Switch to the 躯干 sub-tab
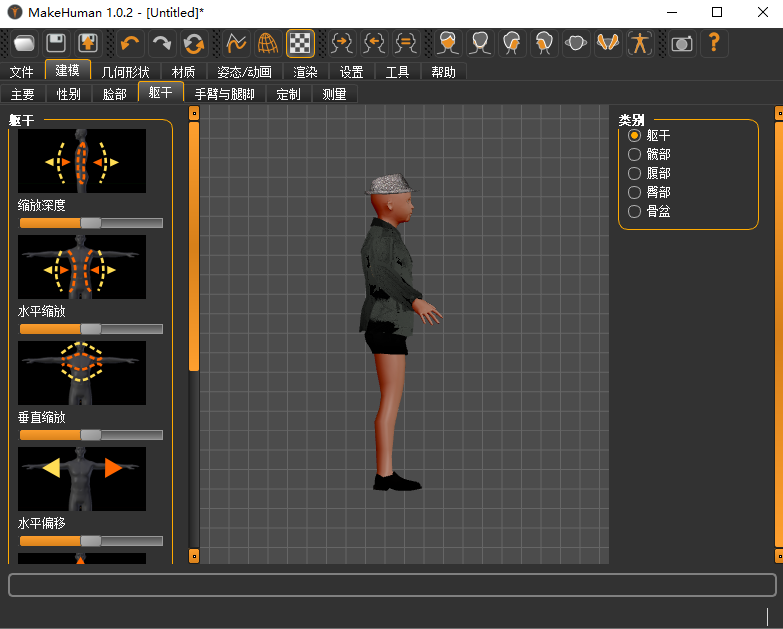This screenshot has width=783, height=629. 161,92
